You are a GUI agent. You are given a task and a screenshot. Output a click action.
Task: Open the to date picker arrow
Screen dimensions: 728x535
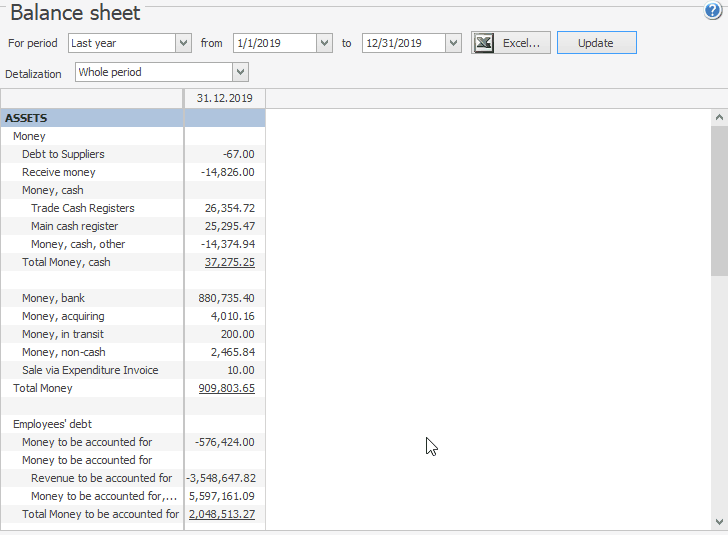click(454, 43)
